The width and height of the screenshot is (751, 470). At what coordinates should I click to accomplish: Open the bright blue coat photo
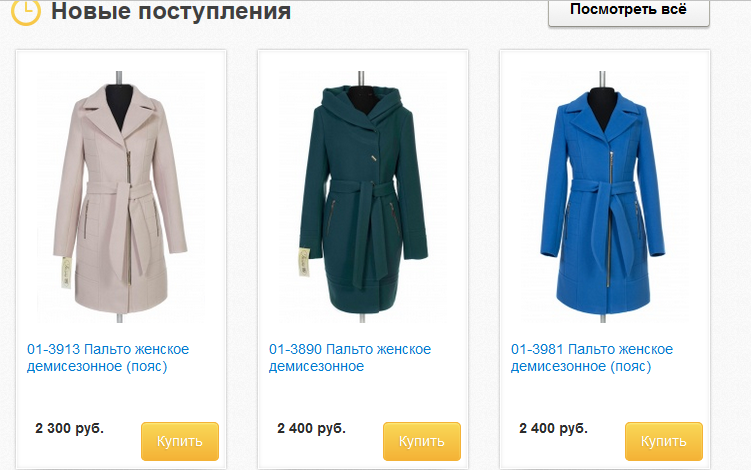coord(603,196)
